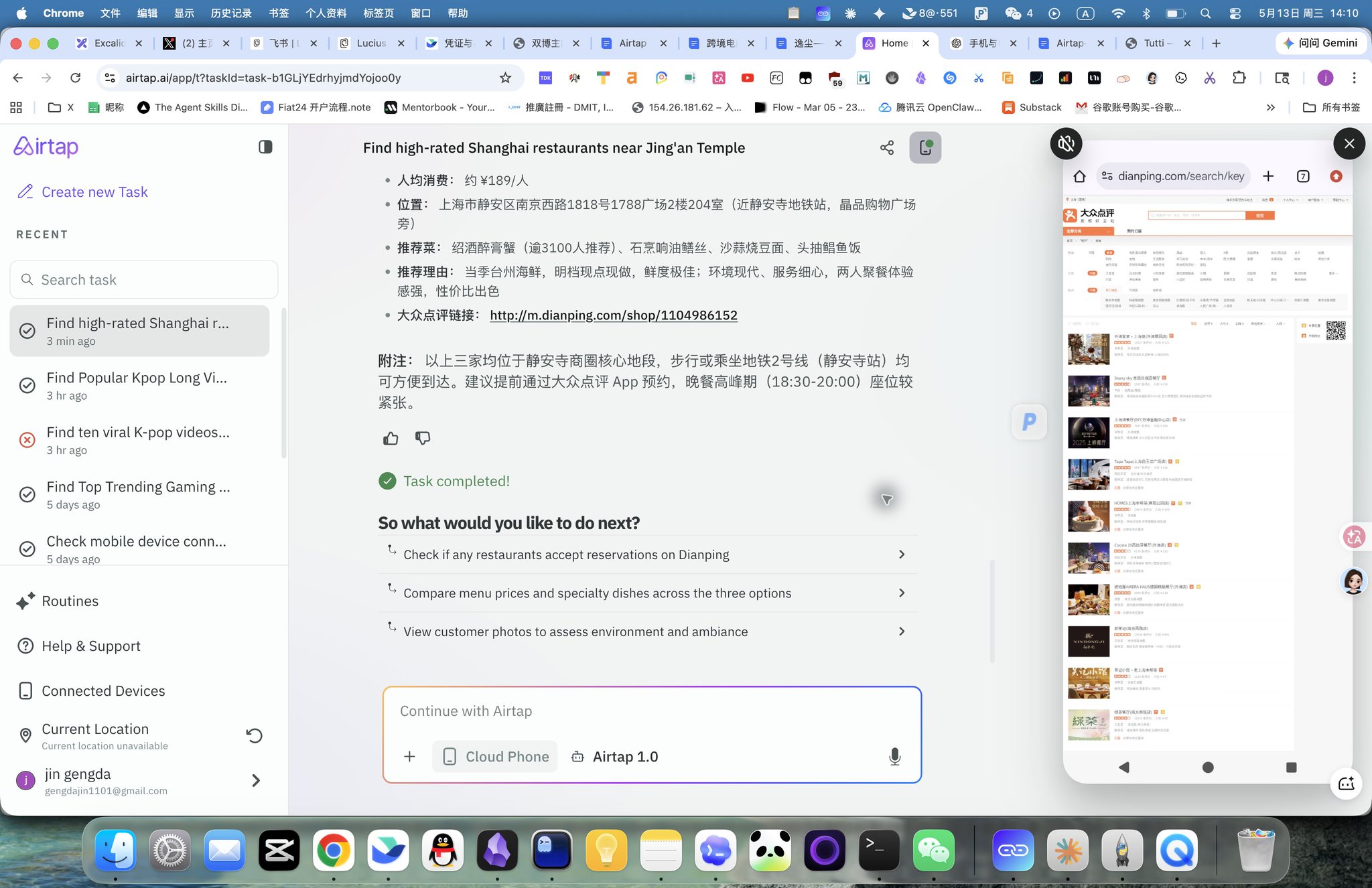Refresh the current location
This screenshot has width=1372, height=888.
pyautogui.click(x=254, y=736)
